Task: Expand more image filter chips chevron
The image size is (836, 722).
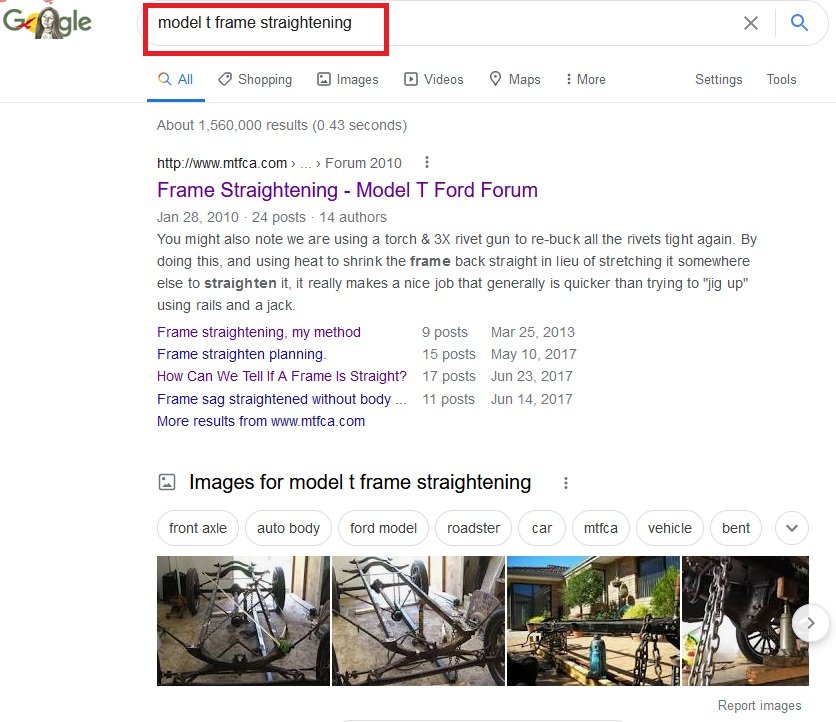Action: point(792,528)
